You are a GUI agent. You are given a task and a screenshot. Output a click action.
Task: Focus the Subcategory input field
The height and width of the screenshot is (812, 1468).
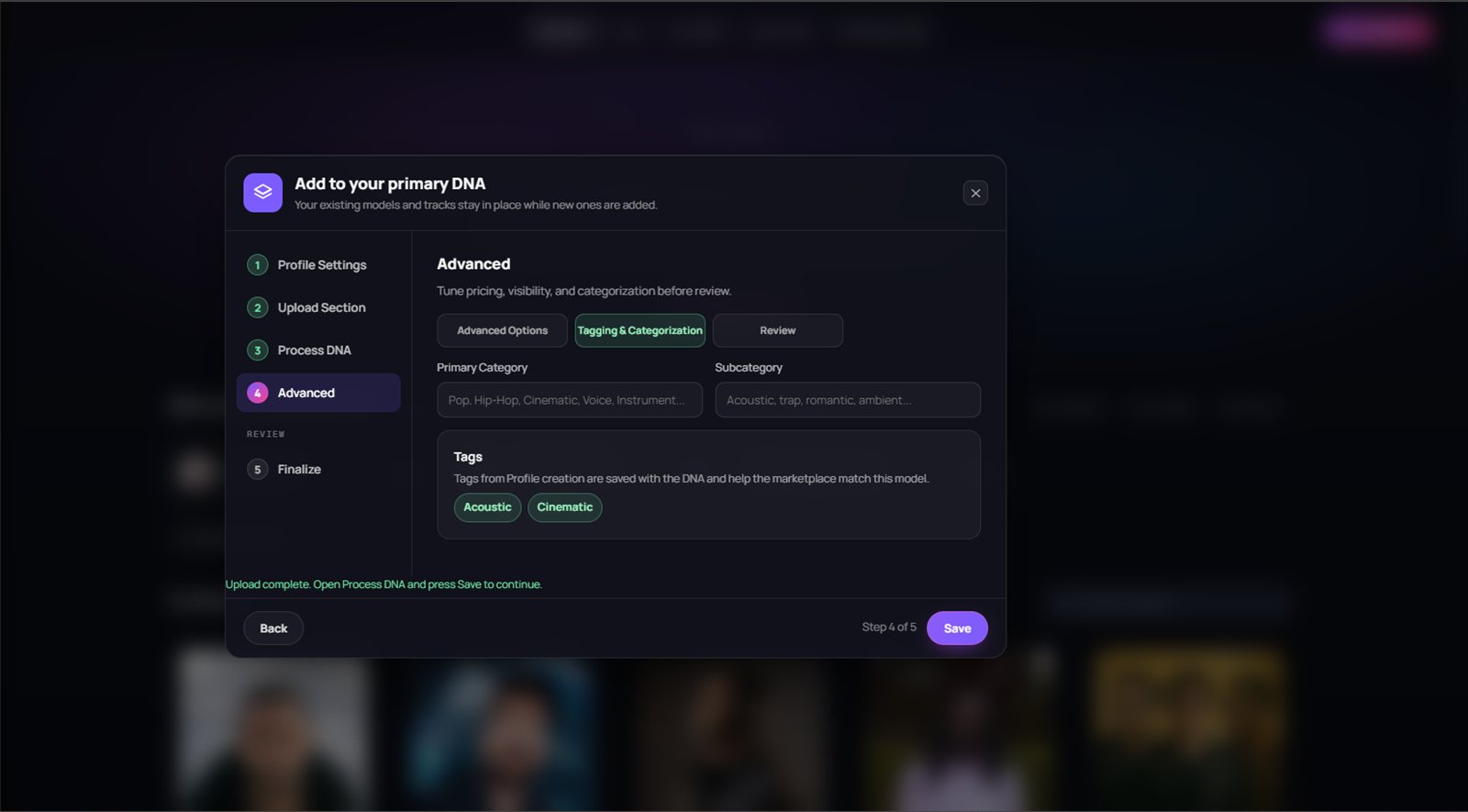point(848,400)
